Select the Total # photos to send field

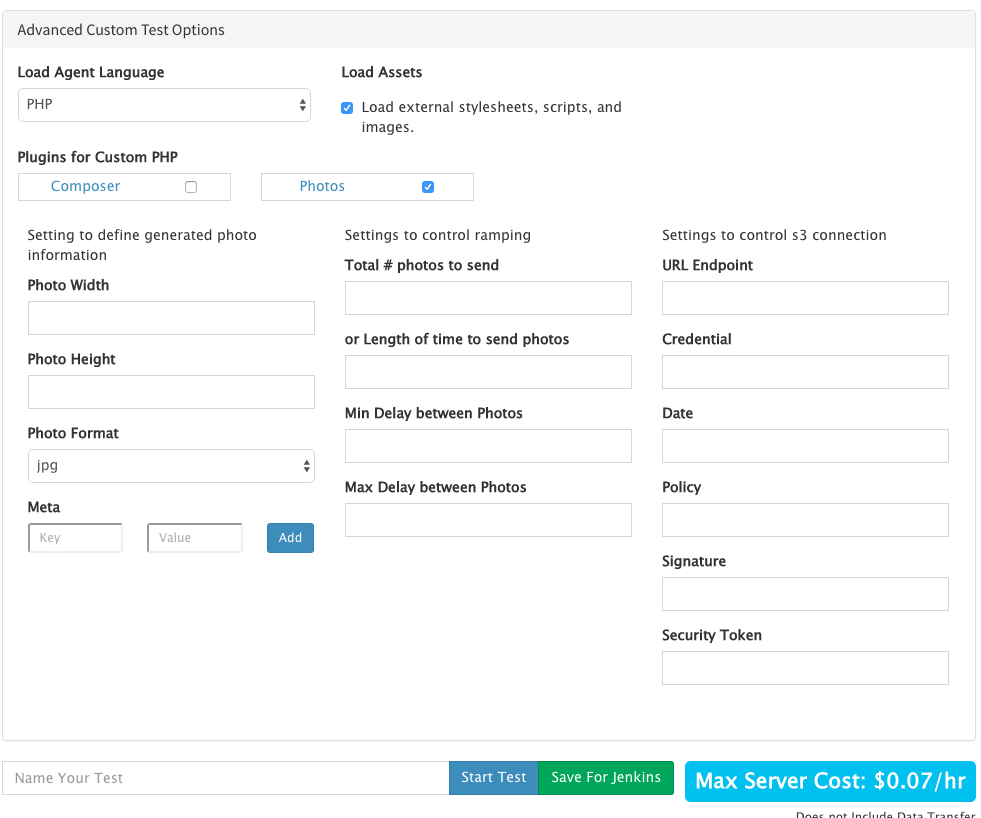pos(488,298)
